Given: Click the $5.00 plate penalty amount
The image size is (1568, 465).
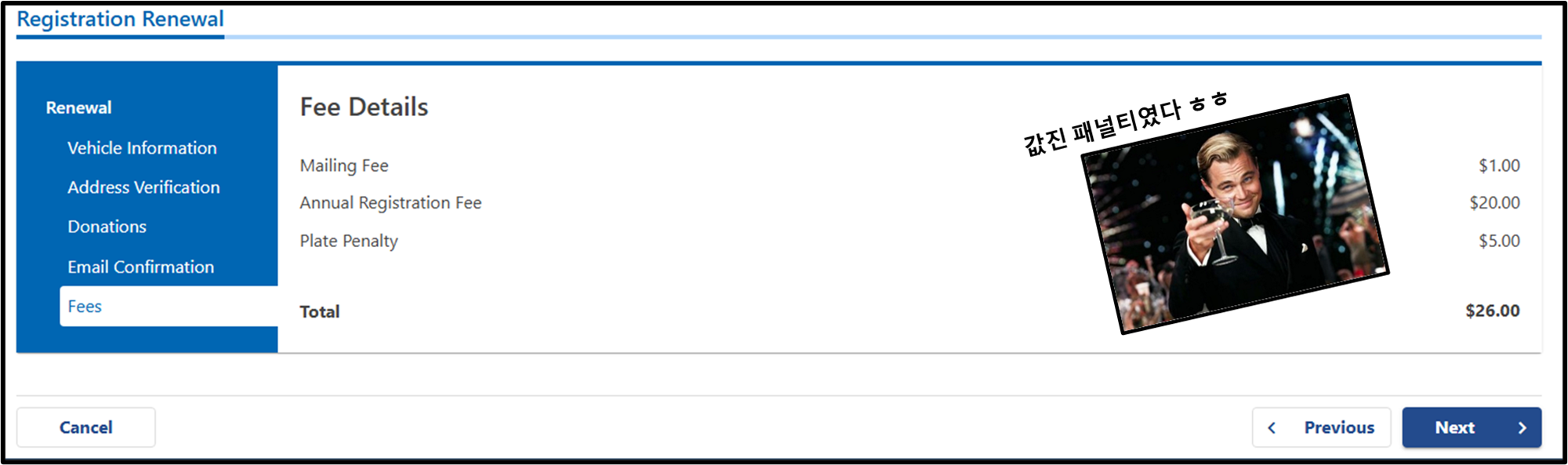Looking at the screenshot, I should [x=1499, y=241].
